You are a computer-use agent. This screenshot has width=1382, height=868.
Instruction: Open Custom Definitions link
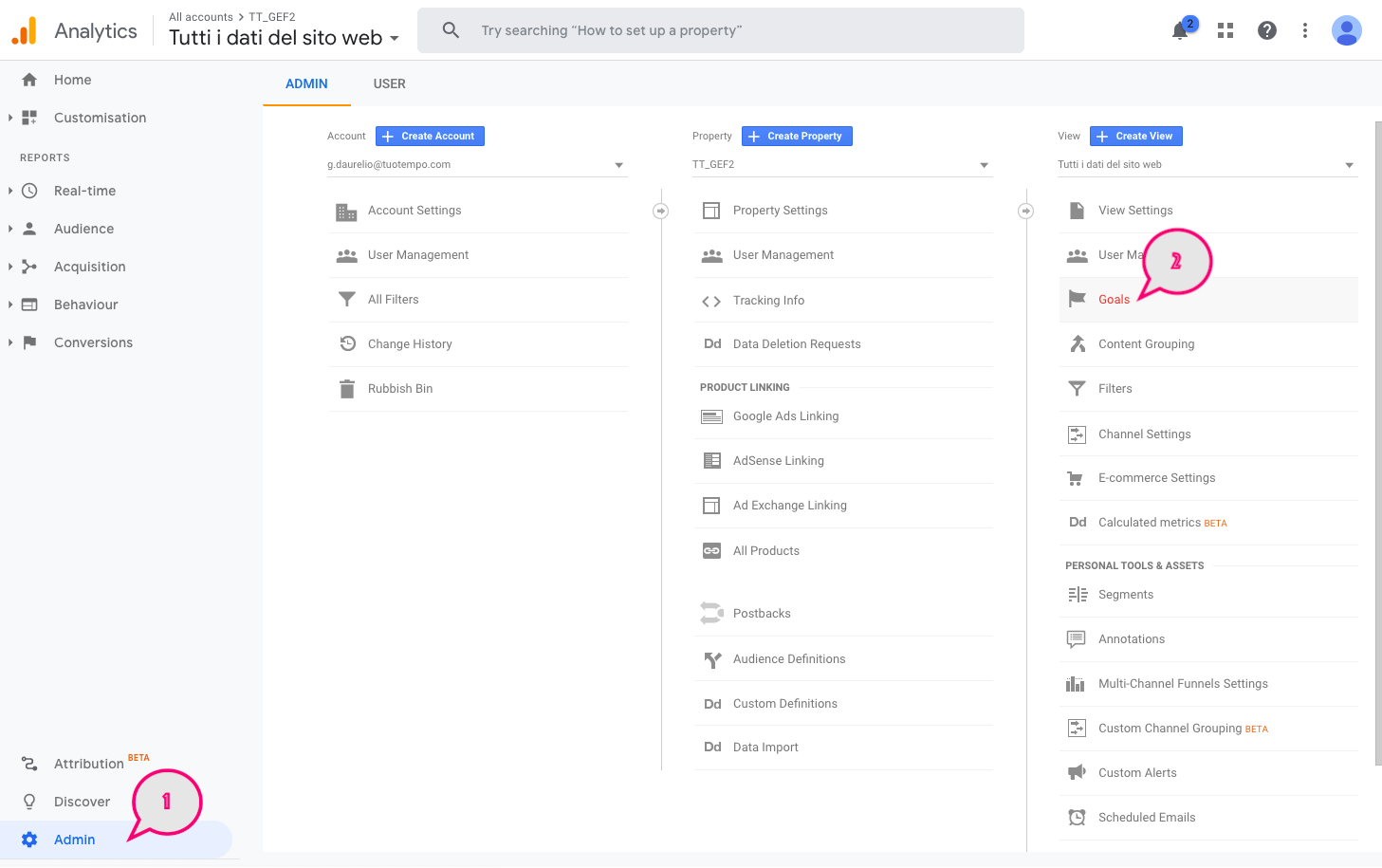point(785,704)
